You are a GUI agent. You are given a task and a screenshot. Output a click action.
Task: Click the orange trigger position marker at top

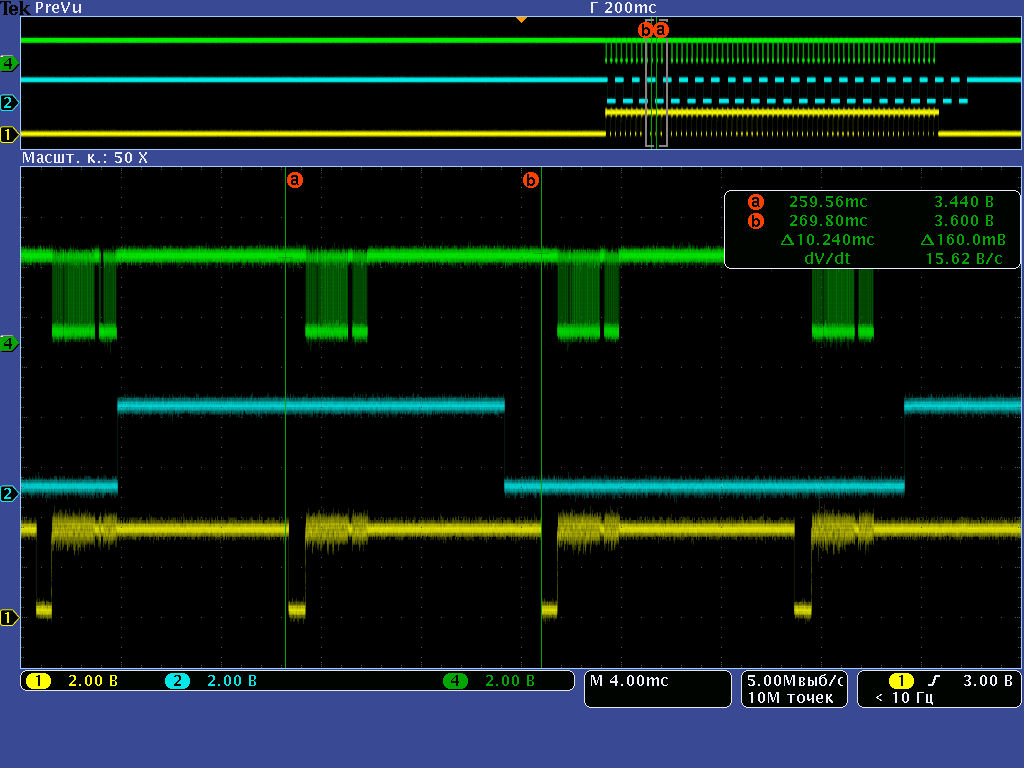click(x=521, y=19)
